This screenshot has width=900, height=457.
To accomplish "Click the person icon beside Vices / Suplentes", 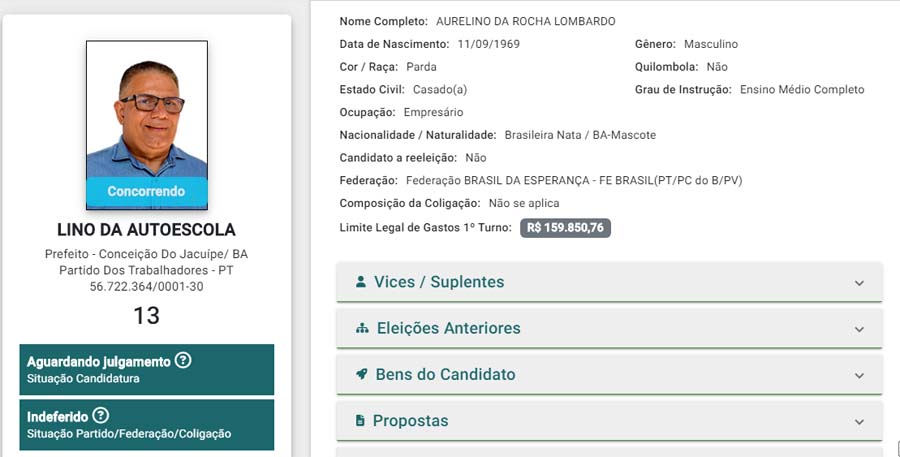I will [x=361, y=282].
